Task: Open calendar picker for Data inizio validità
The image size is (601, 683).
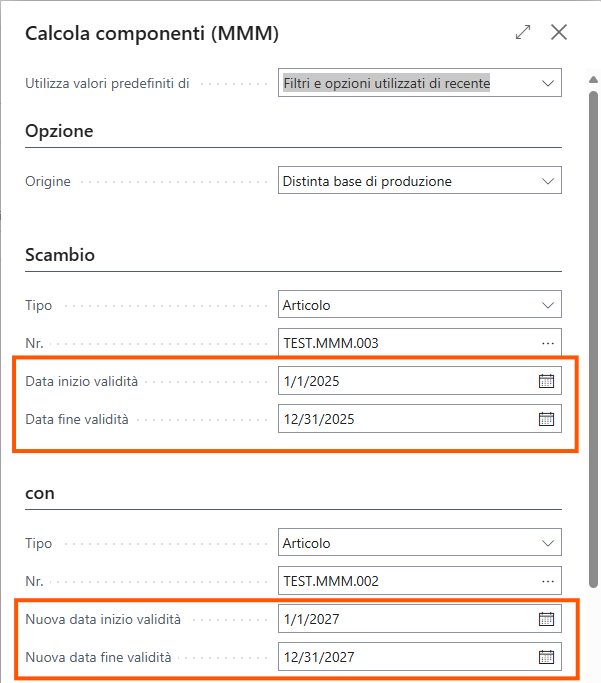Action: 546,381
